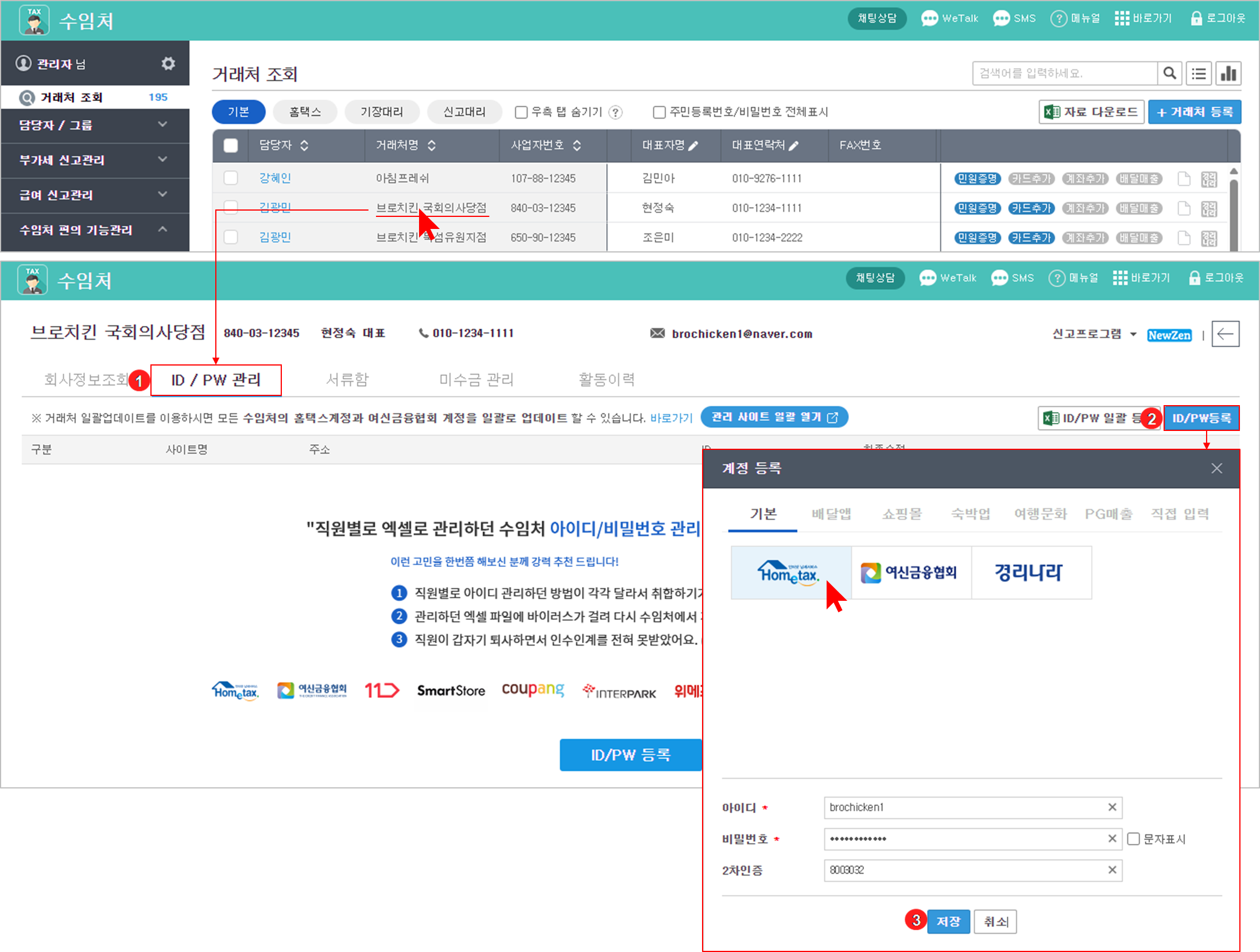Open the bar chart statistics icon

1228,73
